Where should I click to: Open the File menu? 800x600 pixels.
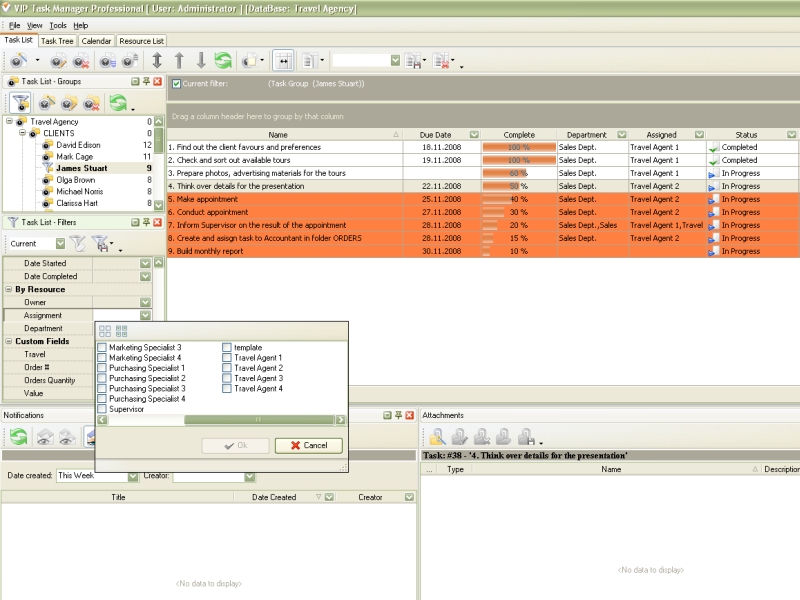click(x=14, y=26)
